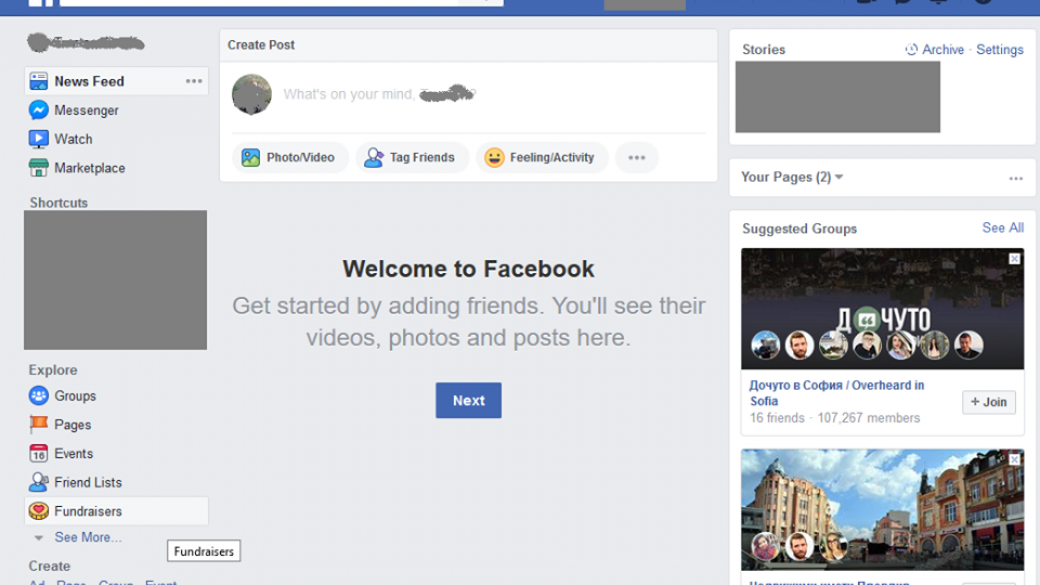The image size is (1040, 585).
Task: Click the Photo/Video button
Action: point(290,158)
